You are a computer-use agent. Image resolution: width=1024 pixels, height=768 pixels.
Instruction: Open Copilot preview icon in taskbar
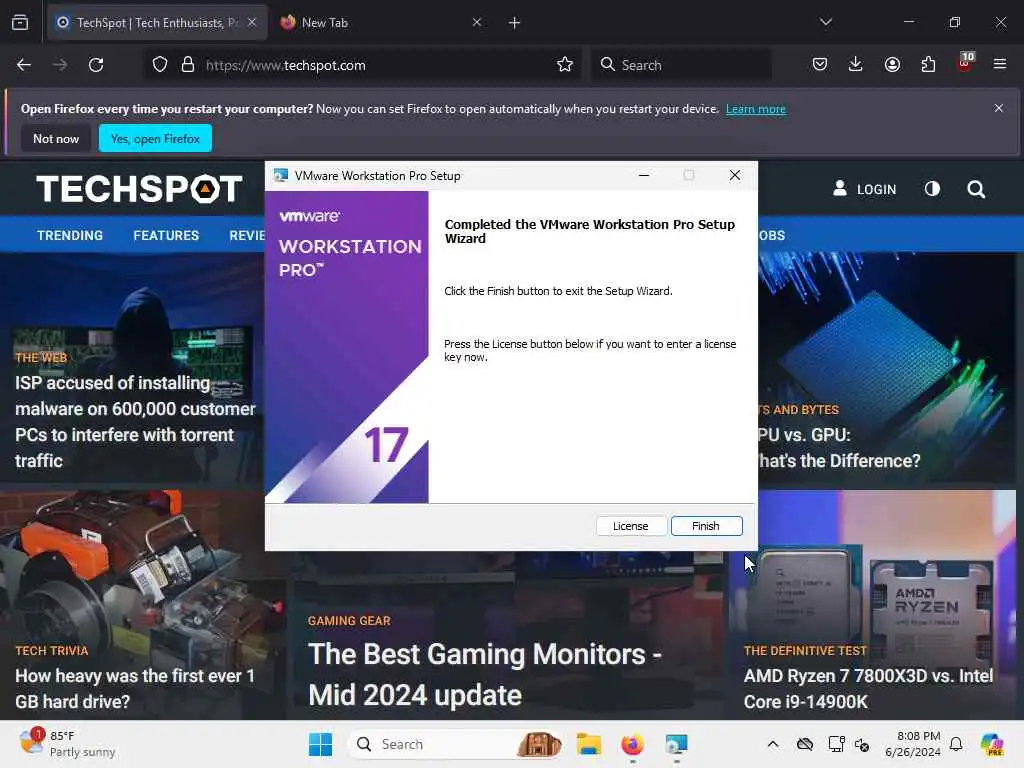[x=992, y=744]
